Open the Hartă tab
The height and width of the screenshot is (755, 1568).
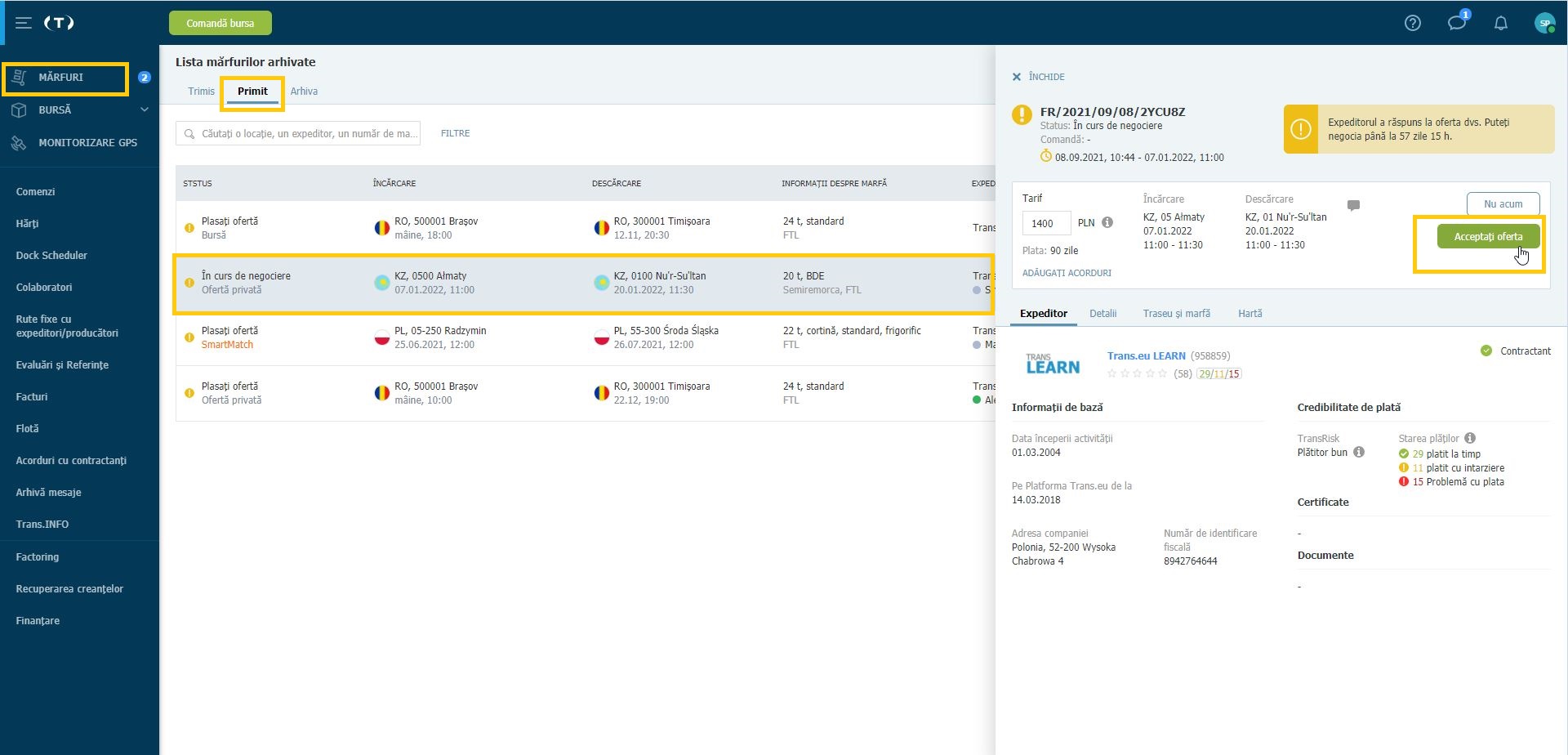tap(1250, 314)
